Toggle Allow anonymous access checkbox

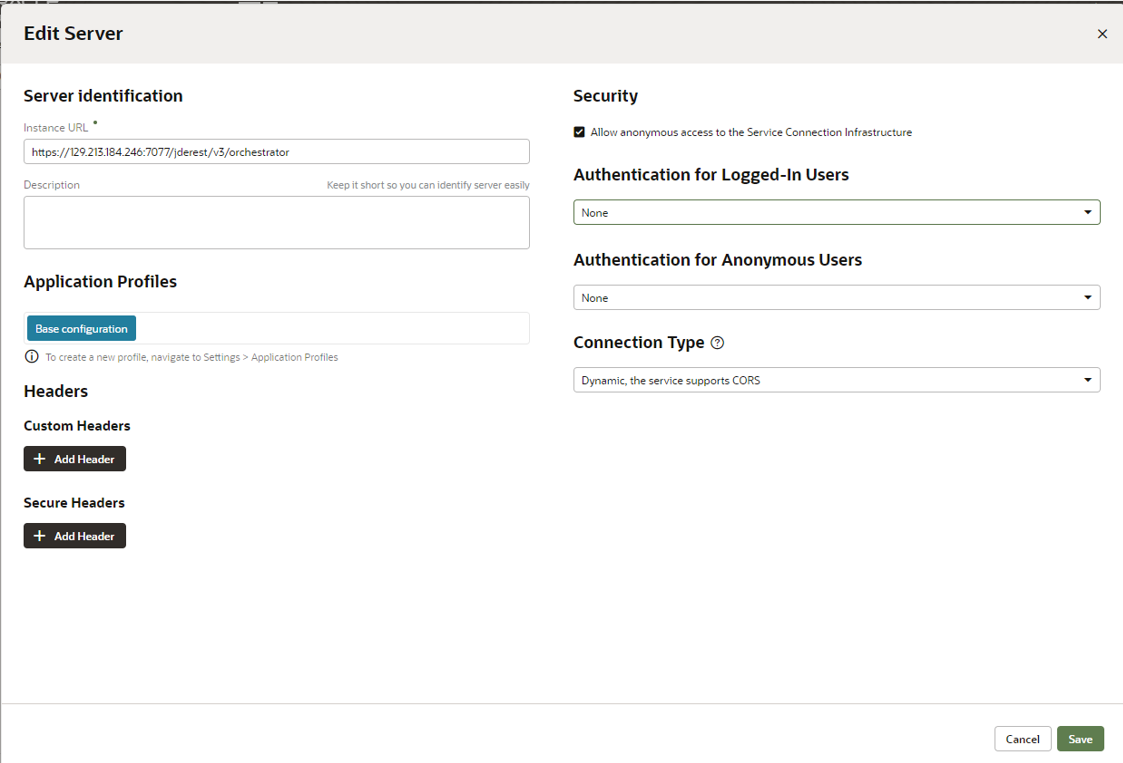[579, 132]
